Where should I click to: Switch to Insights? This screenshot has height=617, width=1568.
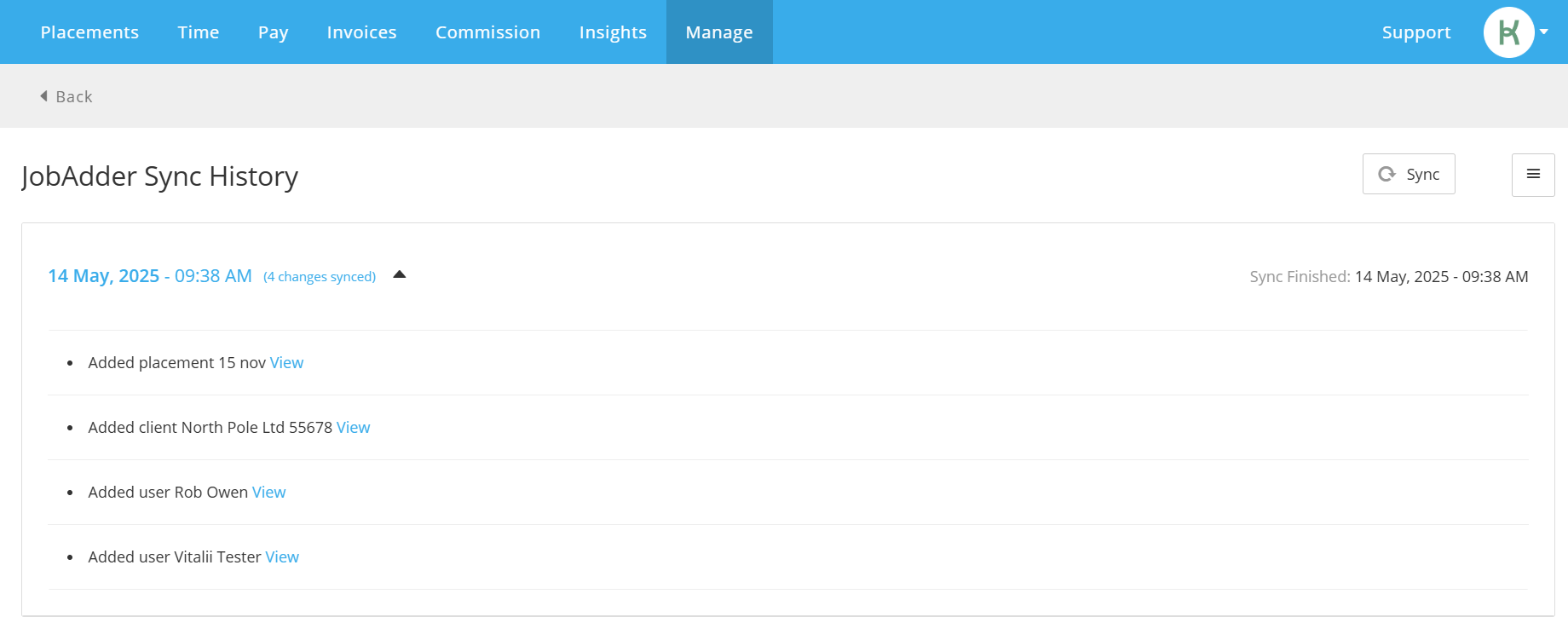coord(613,32)
